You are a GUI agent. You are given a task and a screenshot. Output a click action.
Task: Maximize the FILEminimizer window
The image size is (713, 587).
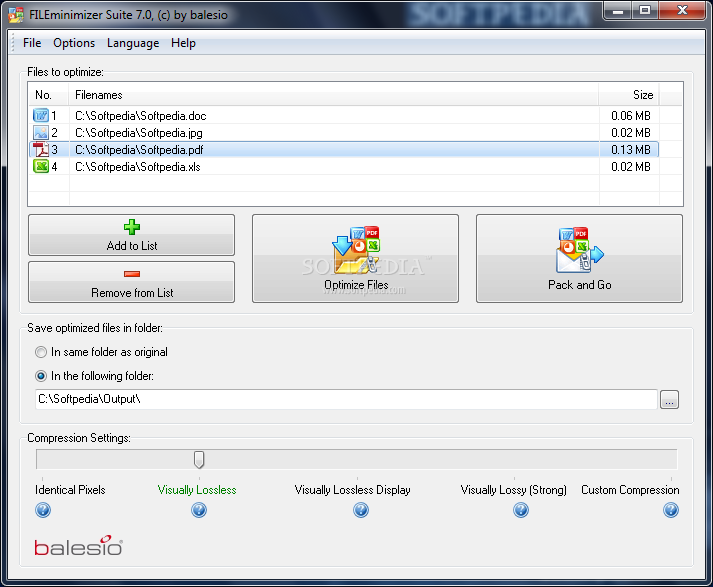(645, 11)
